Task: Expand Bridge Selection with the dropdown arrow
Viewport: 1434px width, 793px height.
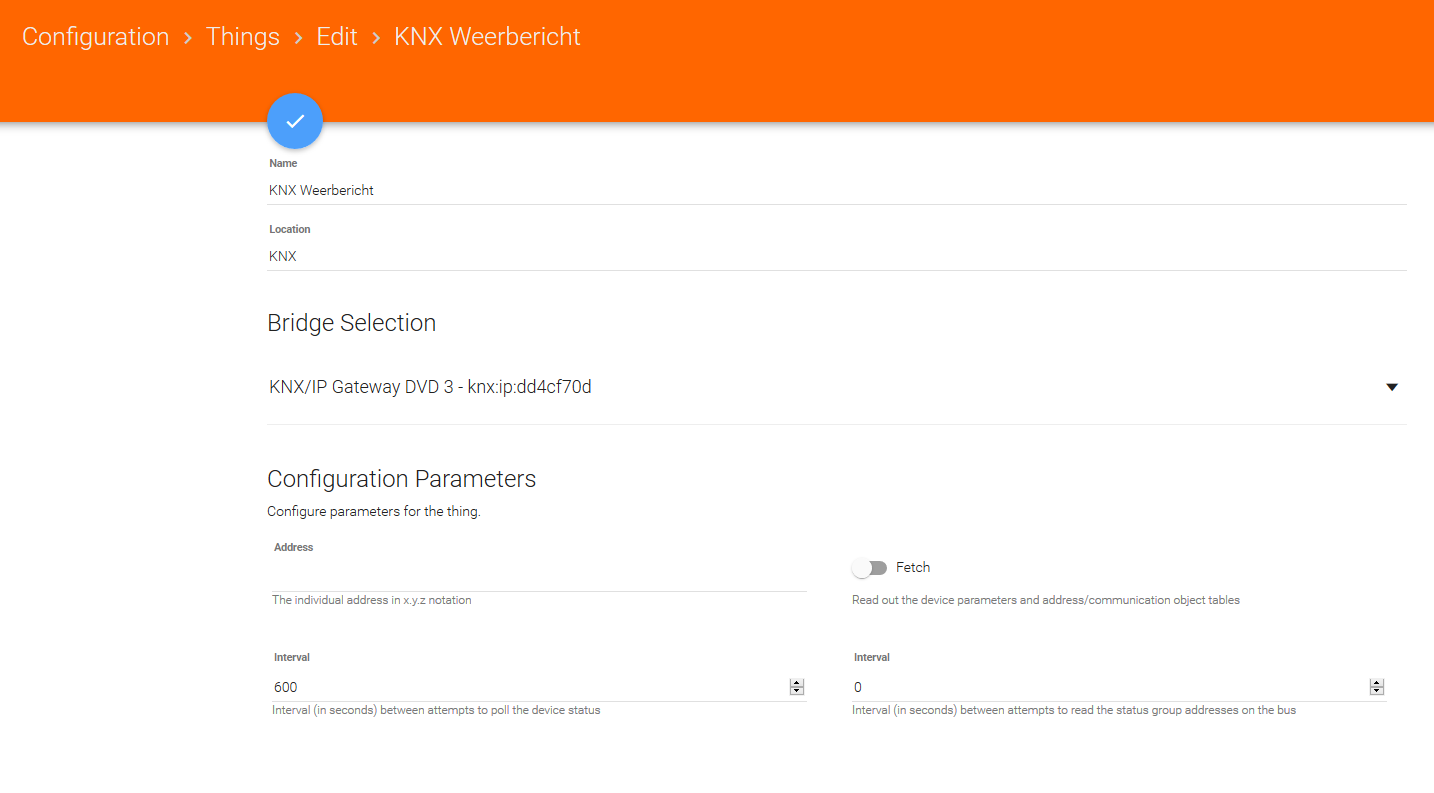Action: tap(1392, 387)
